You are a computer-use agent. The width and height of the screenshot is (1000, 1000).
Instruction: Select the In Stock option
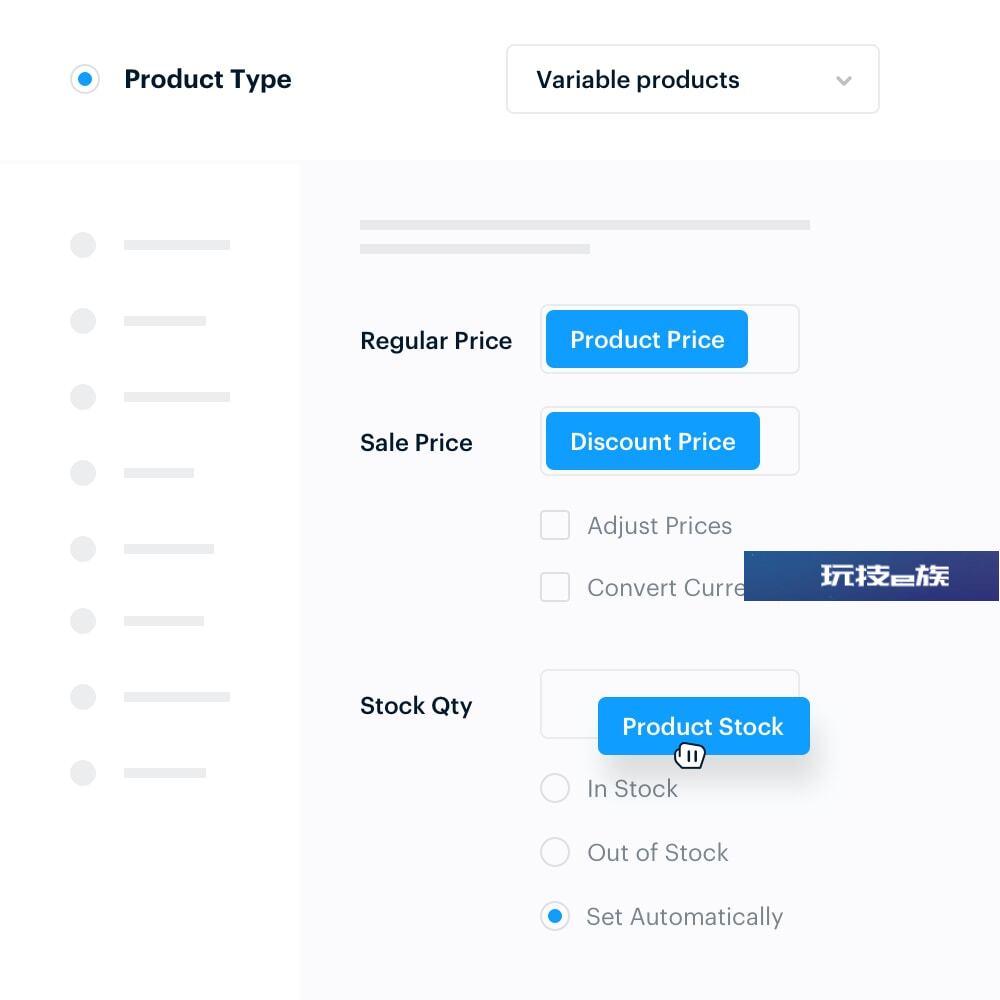point(555,788)
